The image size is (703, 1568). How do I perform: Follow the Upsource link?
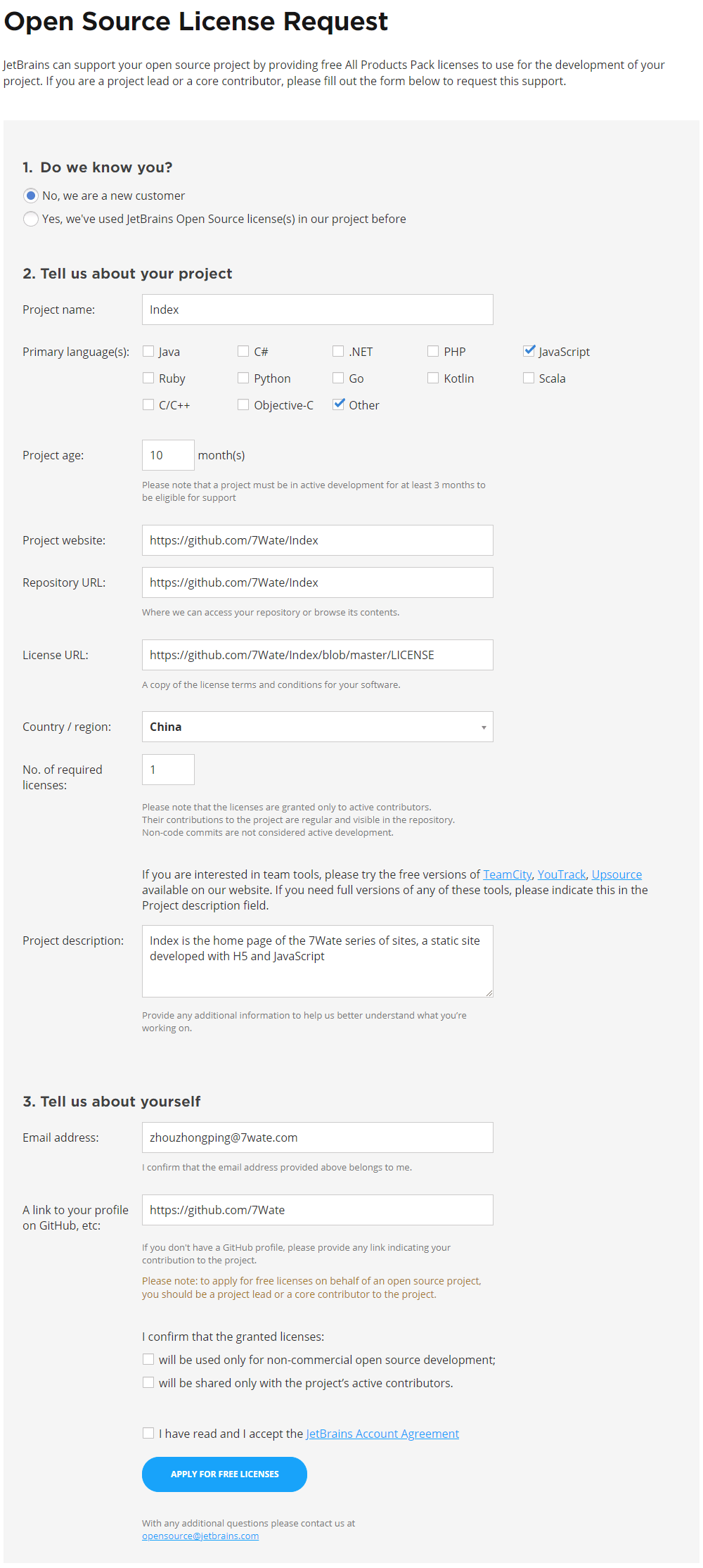617,874
